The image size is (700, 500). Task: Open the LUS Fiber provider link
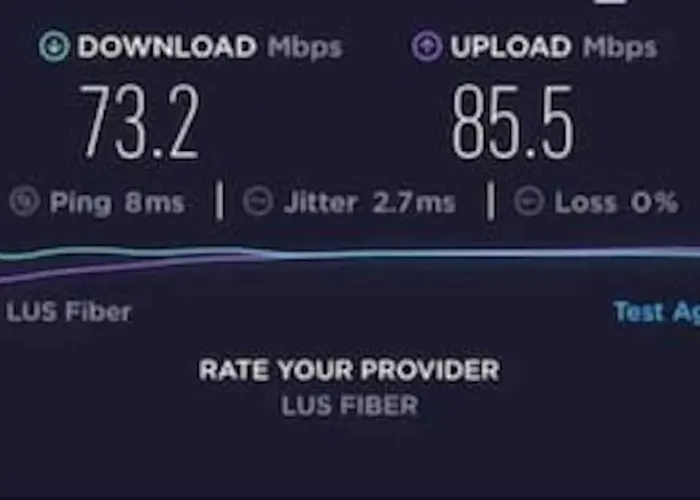point(69,312)
